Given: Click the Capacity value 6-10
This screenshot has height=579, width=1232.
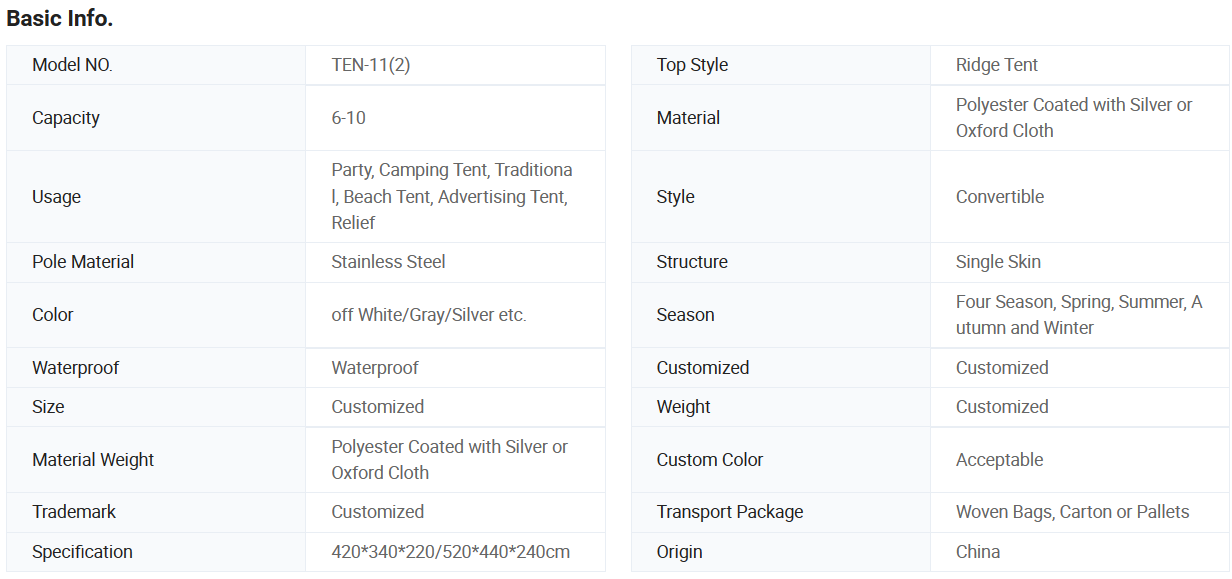Looking at the screenshot, I should [x=349, y=118].
